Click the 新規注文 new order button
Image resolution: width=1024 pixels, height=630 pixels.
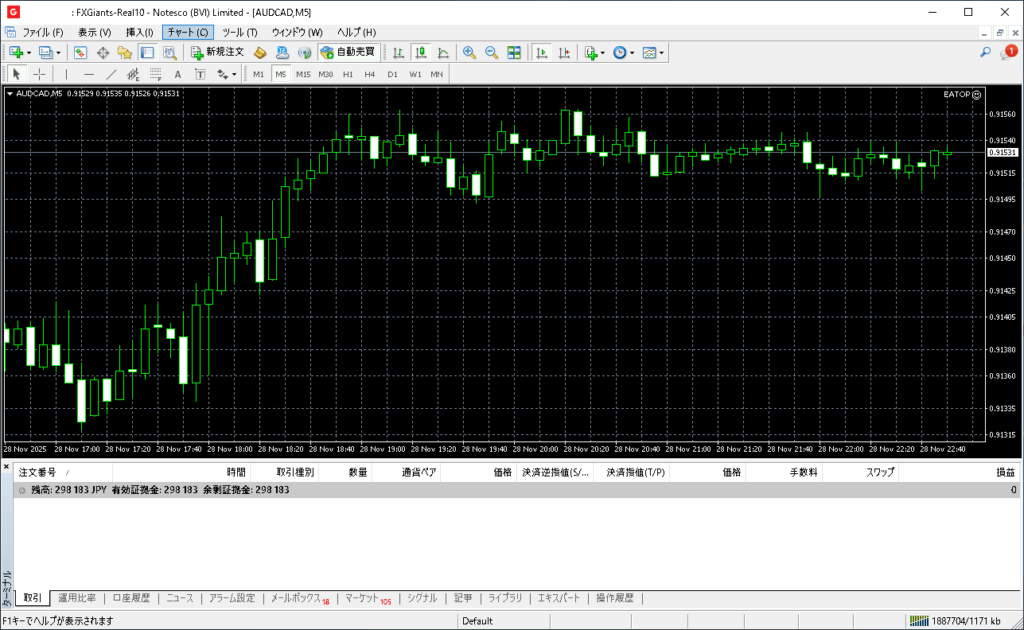pos(217,52)
